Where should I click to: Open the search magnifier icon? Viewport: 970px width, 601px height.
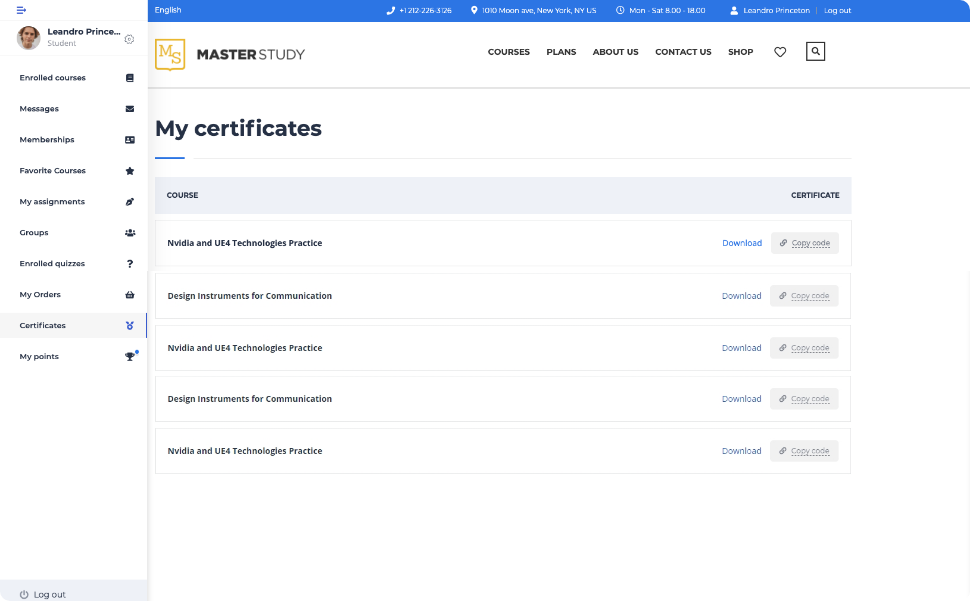(815, 52)
